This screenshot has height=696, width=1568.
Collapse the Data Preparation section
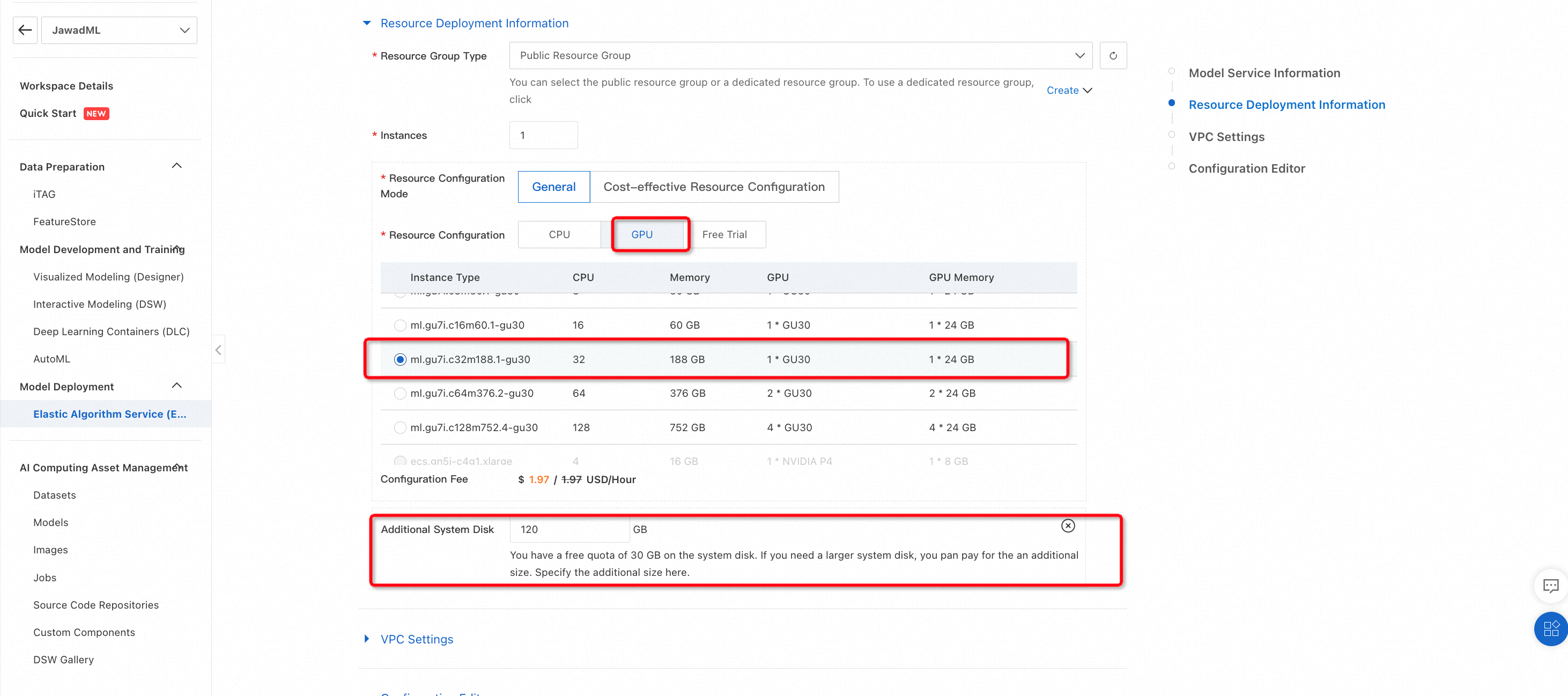click(176, 166)
